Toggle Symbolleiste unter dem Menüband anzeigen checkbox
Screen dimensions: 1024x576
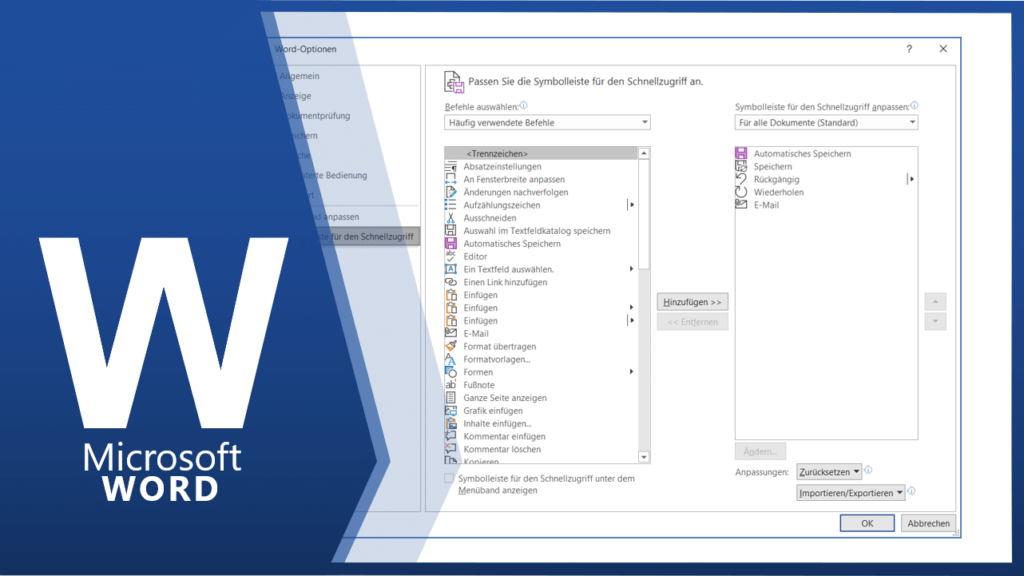click(449, 479)
